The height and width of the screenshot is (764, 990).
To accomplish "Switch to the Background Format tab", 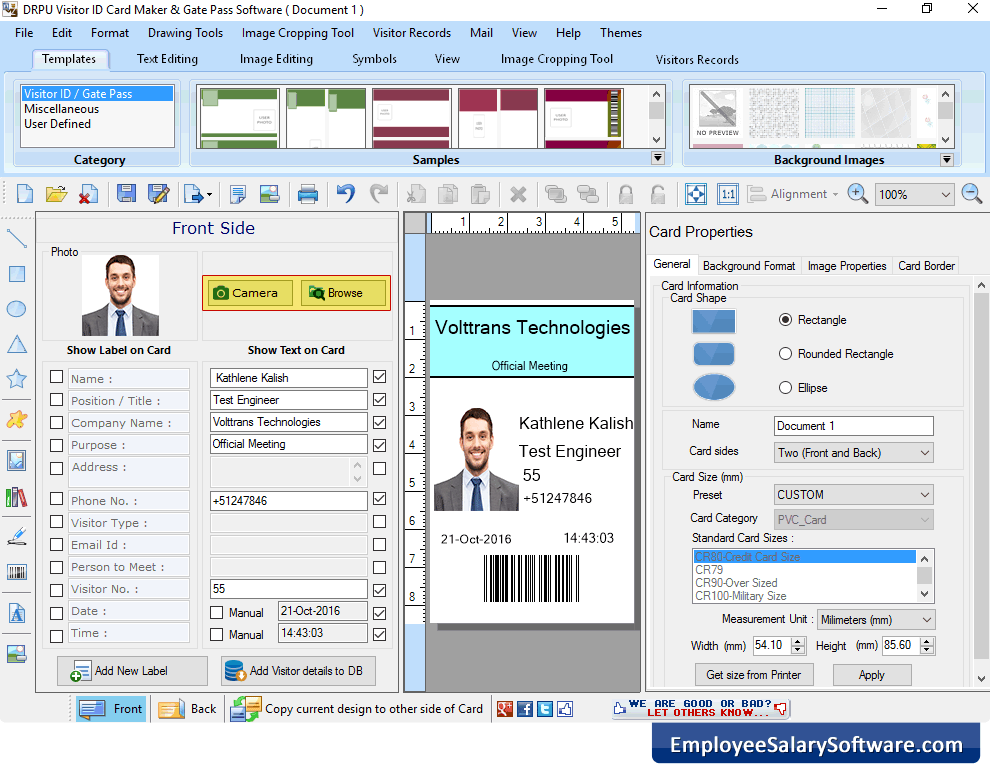I will (x=749, y=265).
